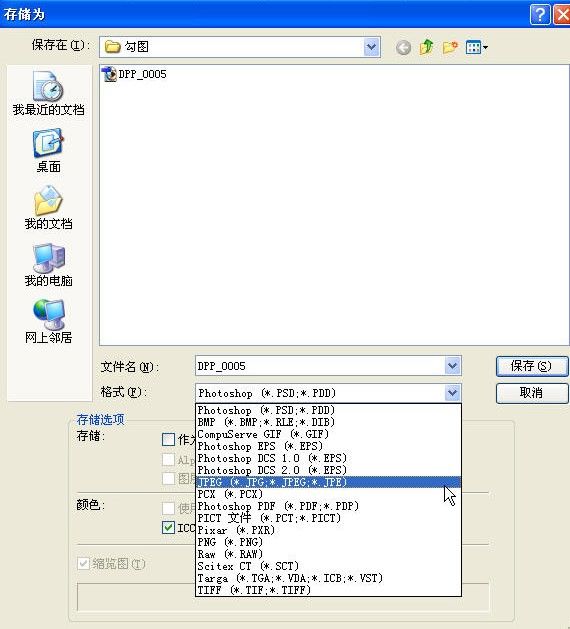The height and width of the screenshot is (629, 570).
Task: Choose Scitex CT (*.SCT) format
Action: click(x=328, y=566)
